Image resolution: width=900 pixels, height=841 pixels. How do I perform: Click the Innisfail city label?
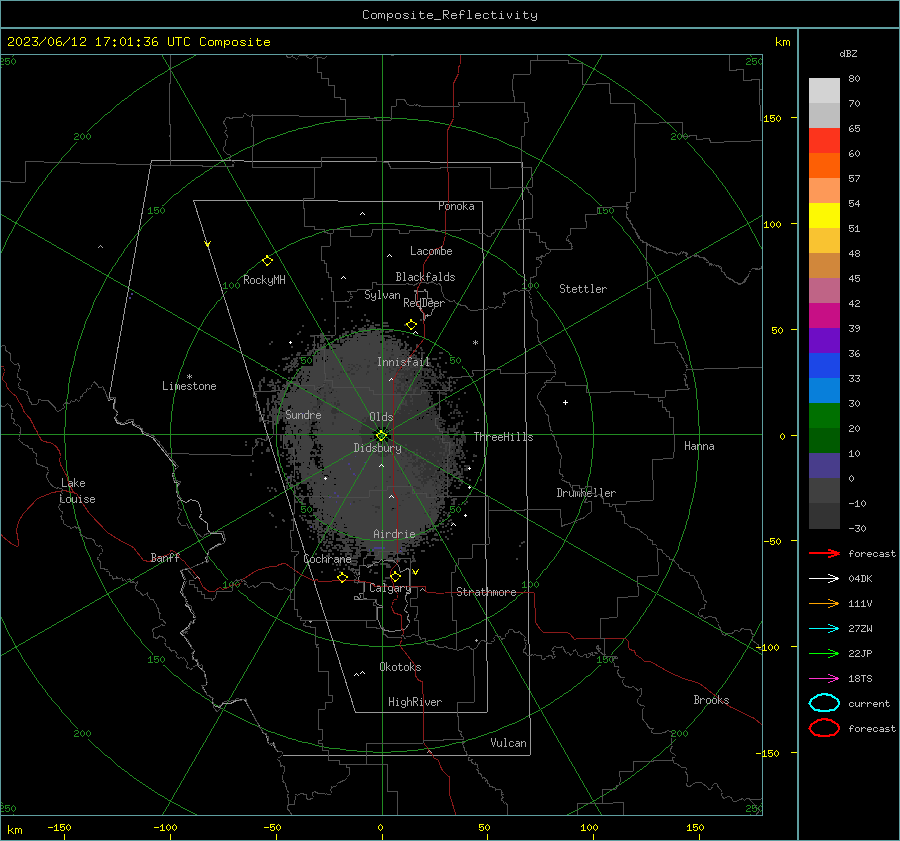point(403,362)
